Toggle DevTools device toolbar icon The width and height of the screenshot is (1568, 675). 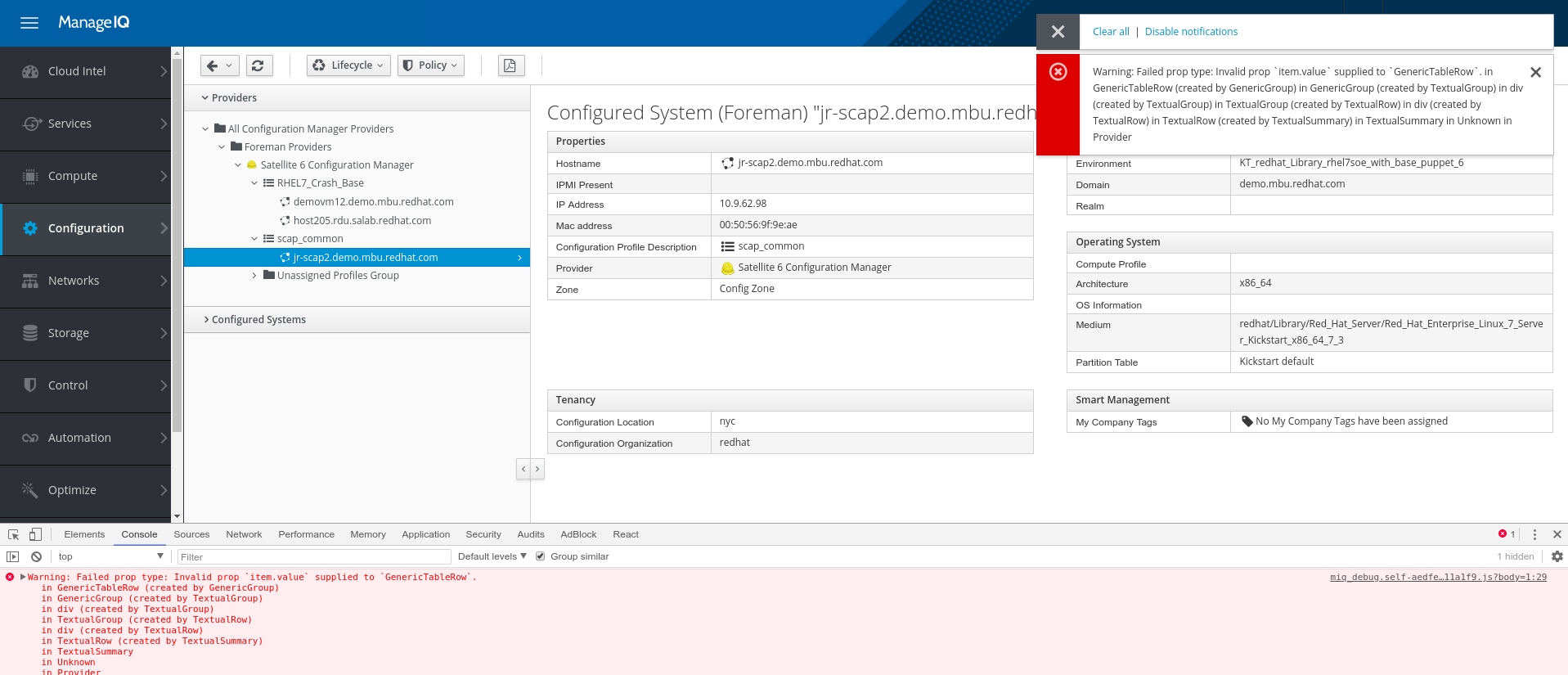[x=35, y=534]
